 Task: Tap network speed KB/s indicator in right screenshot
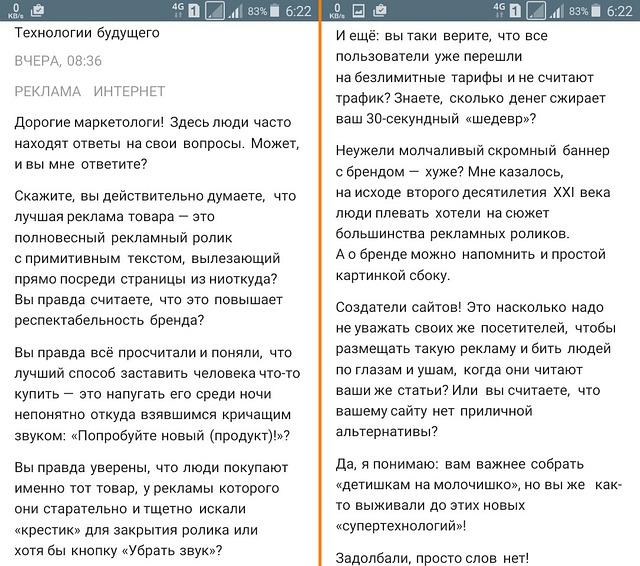tap(337, 11)
